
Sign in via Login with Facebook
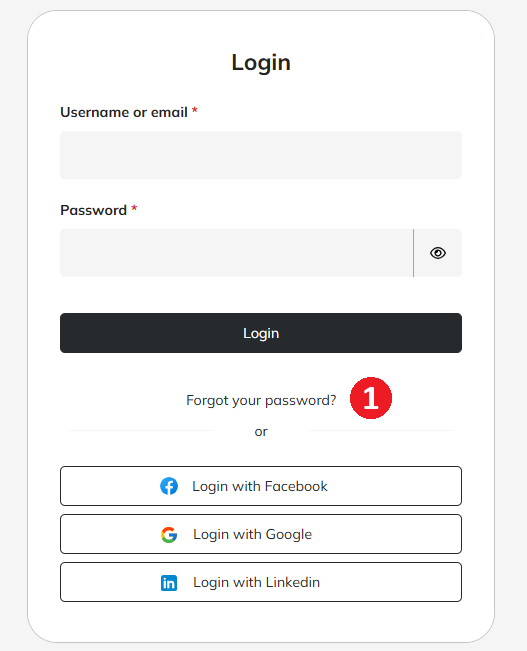pos(261,486)
